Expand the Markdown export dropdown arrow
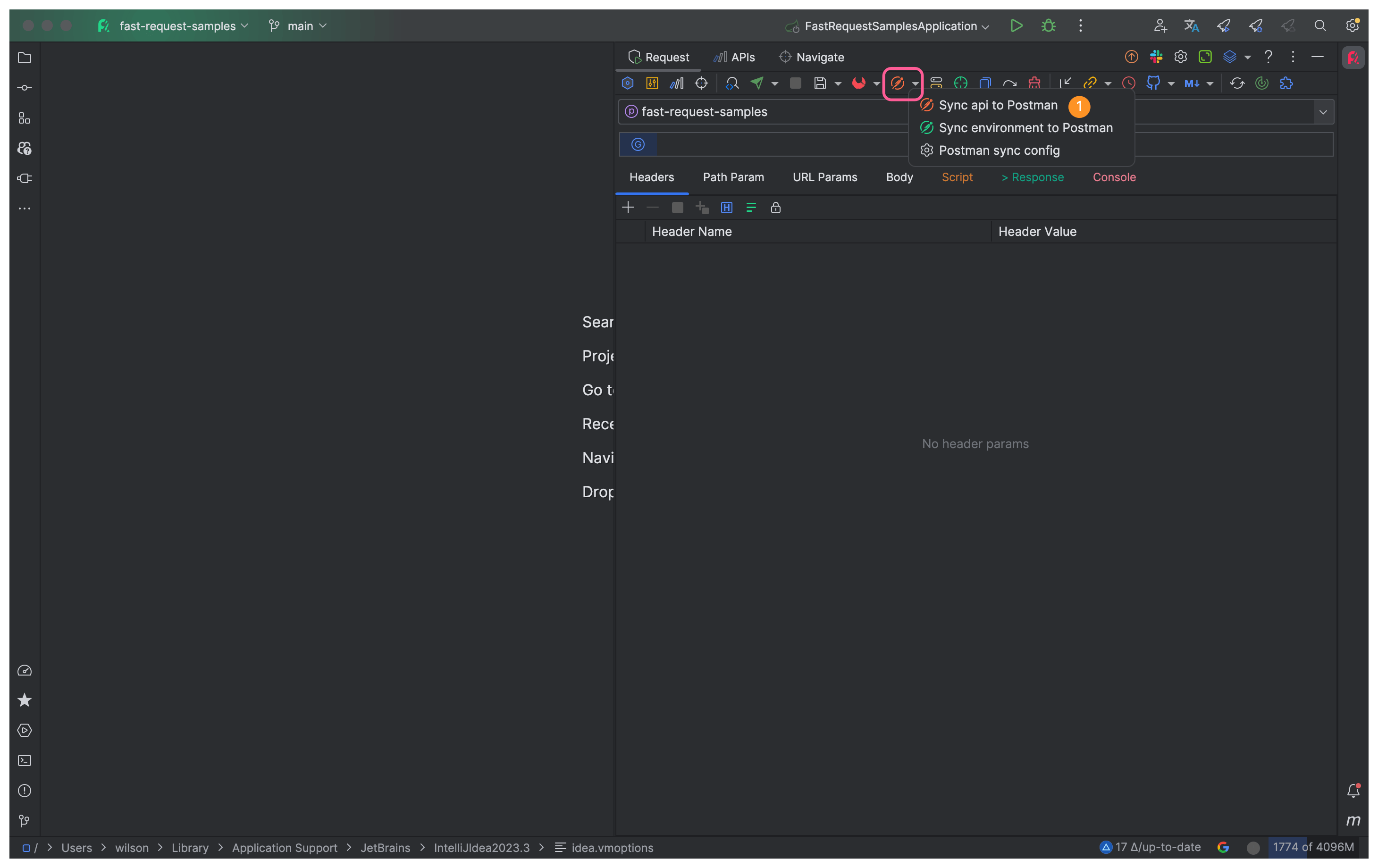This screenshot has height=868, width=1378. (x=1210, y=84)
